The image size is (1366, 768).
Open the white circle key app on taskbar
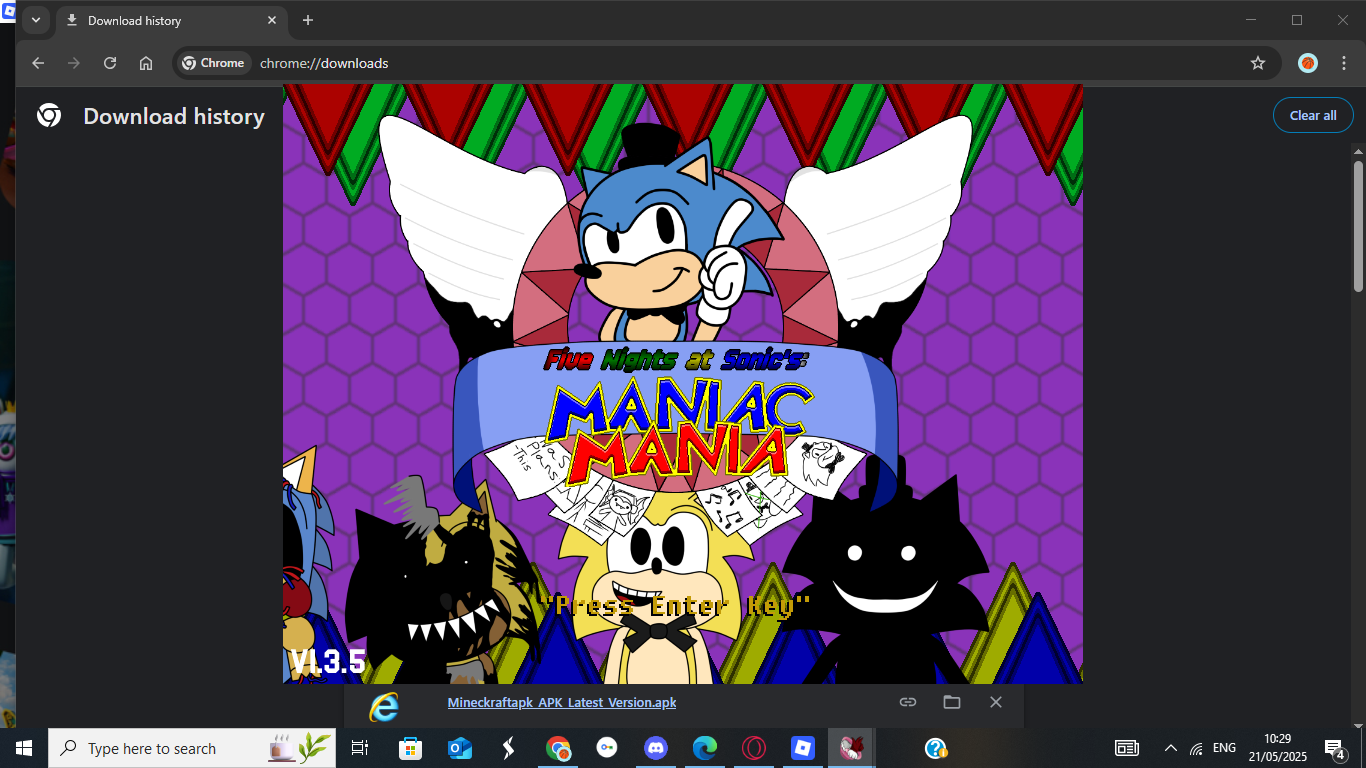click(607, 748)
